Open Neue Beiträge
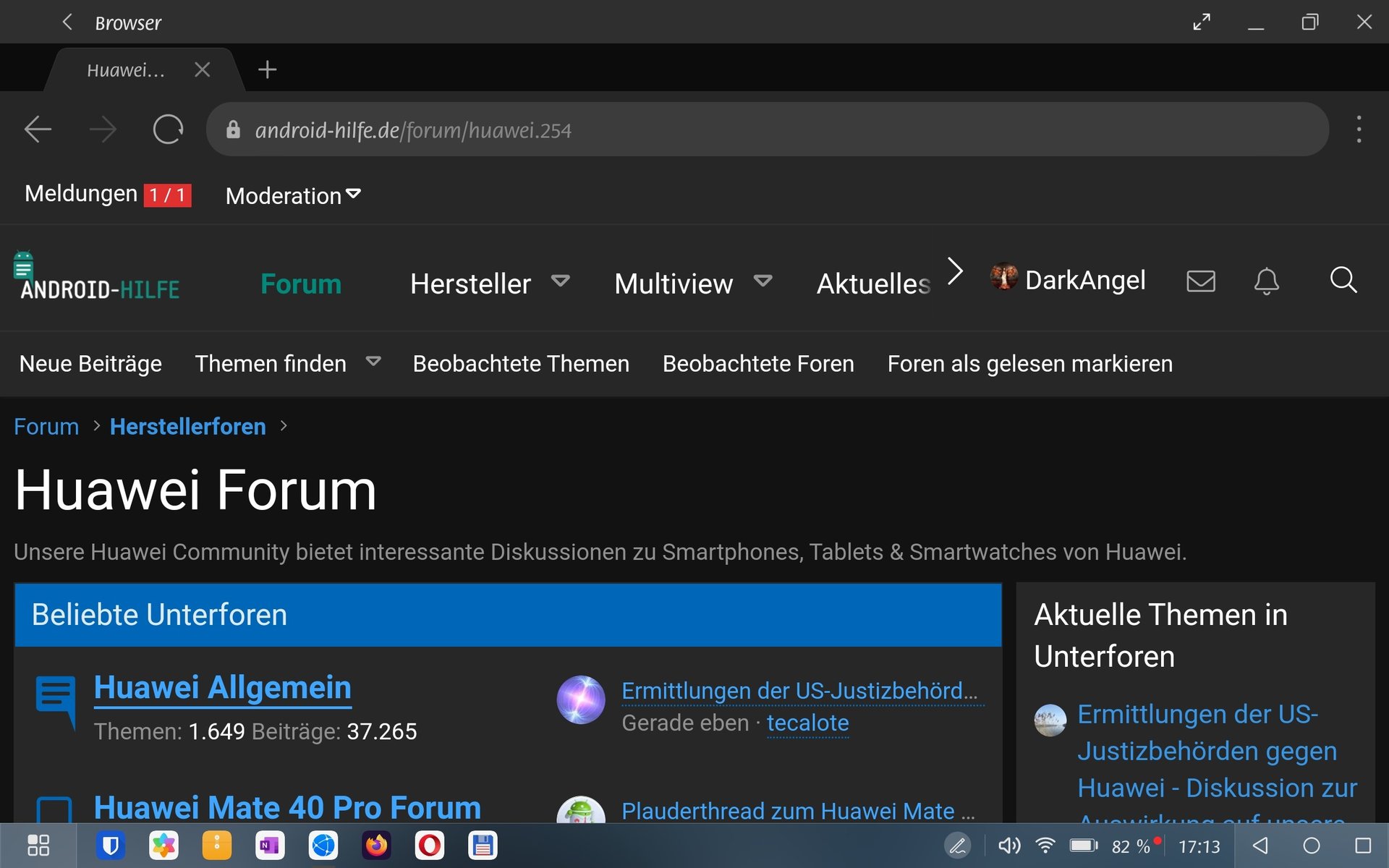1389x868 pixels. pos(90,363)
